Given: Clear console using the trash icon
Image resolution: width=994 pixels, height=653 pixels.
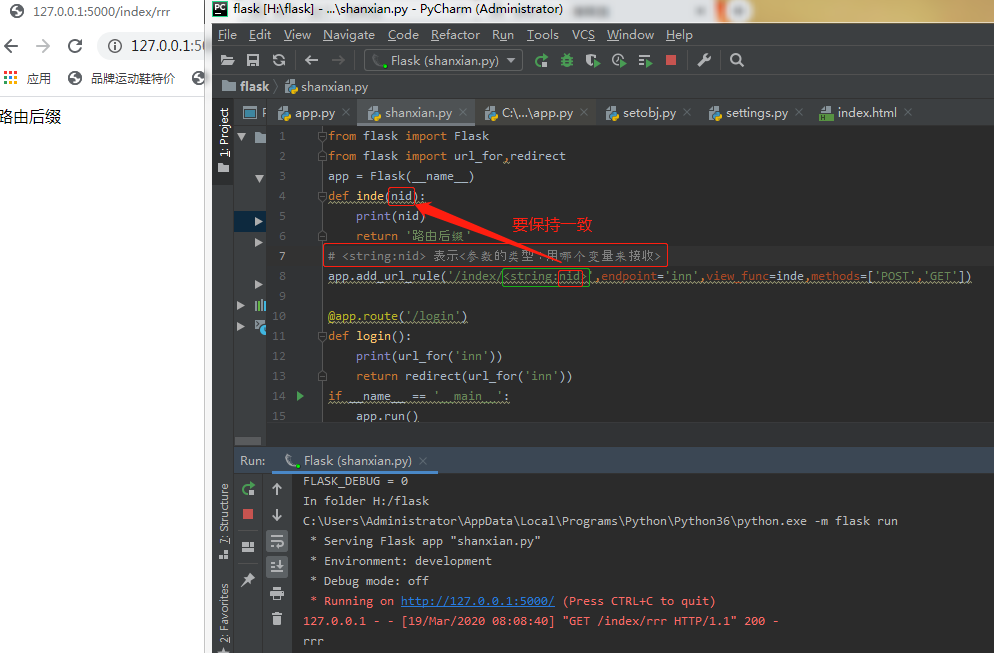Looking at the screenshot, I should [277, 618].
